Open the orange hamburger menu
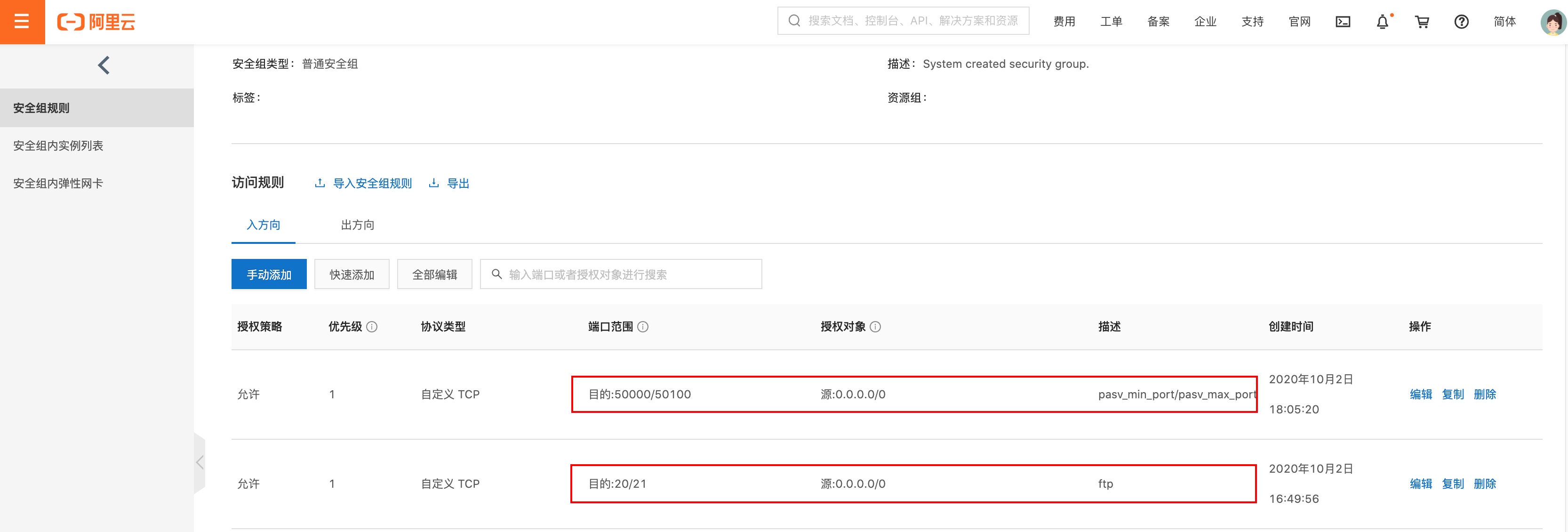The width and height of the screenshot is (1568, 532). coord(22,22)
